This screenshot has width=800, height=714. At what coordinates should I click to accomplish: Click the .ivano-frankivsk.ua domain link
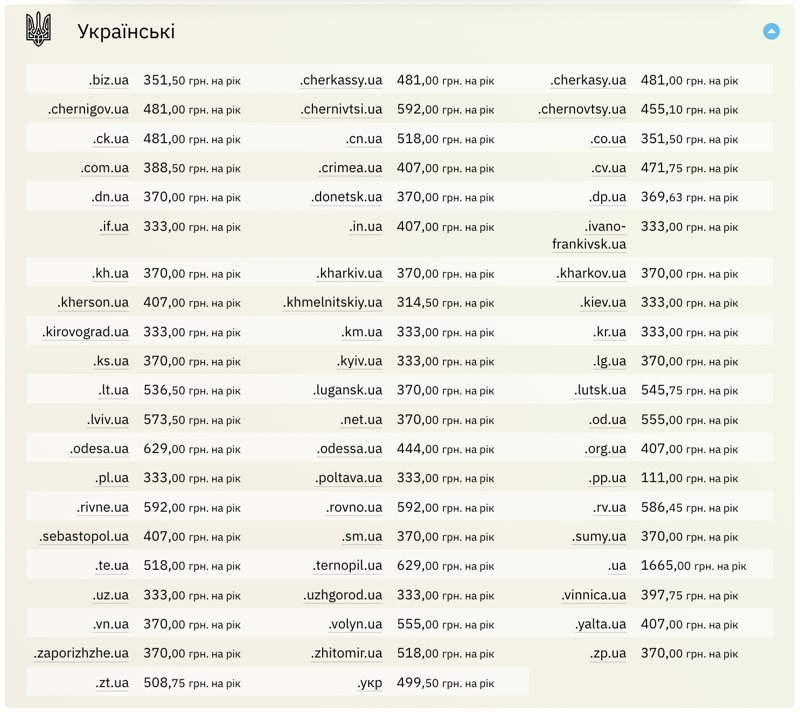coord(590,235)
